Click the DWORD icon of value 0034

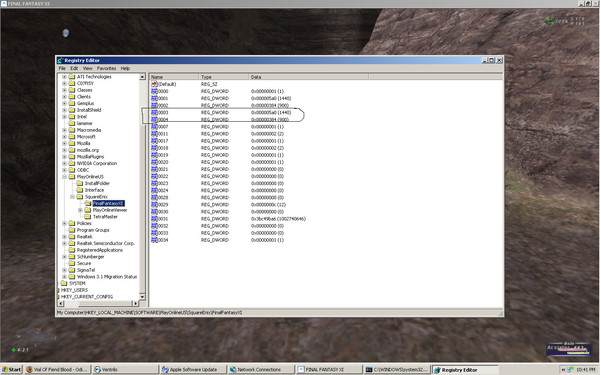coord(154,240)
